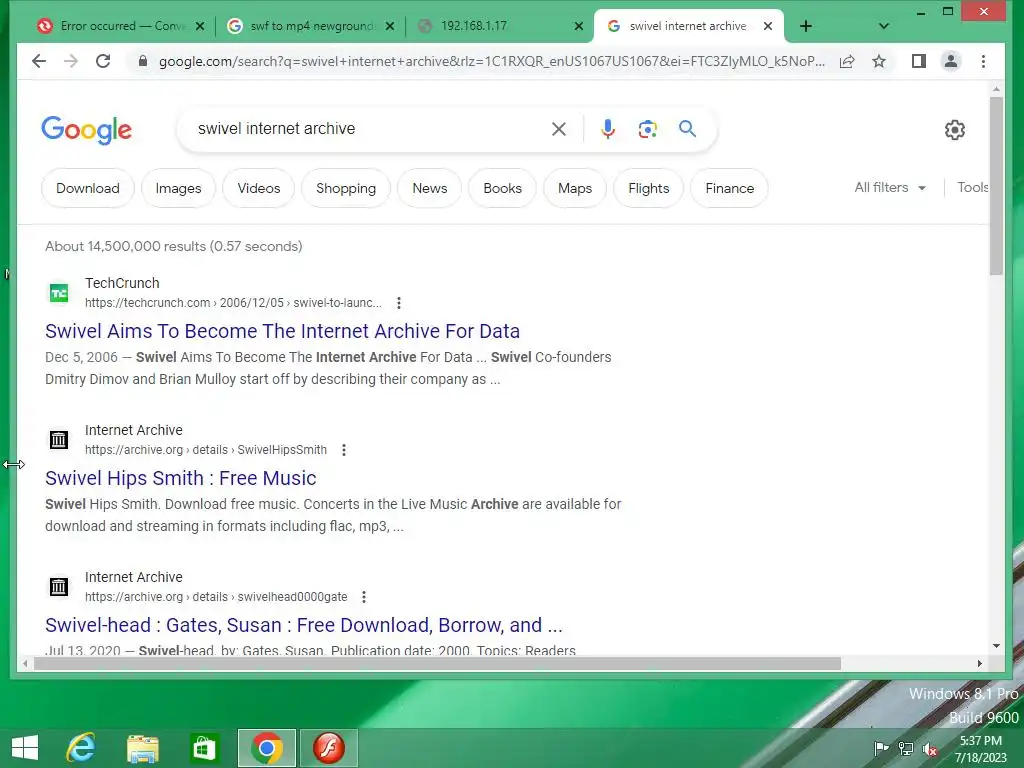
Task: Switch to the Flash Player taskbar icon
Action: (328, 748)
